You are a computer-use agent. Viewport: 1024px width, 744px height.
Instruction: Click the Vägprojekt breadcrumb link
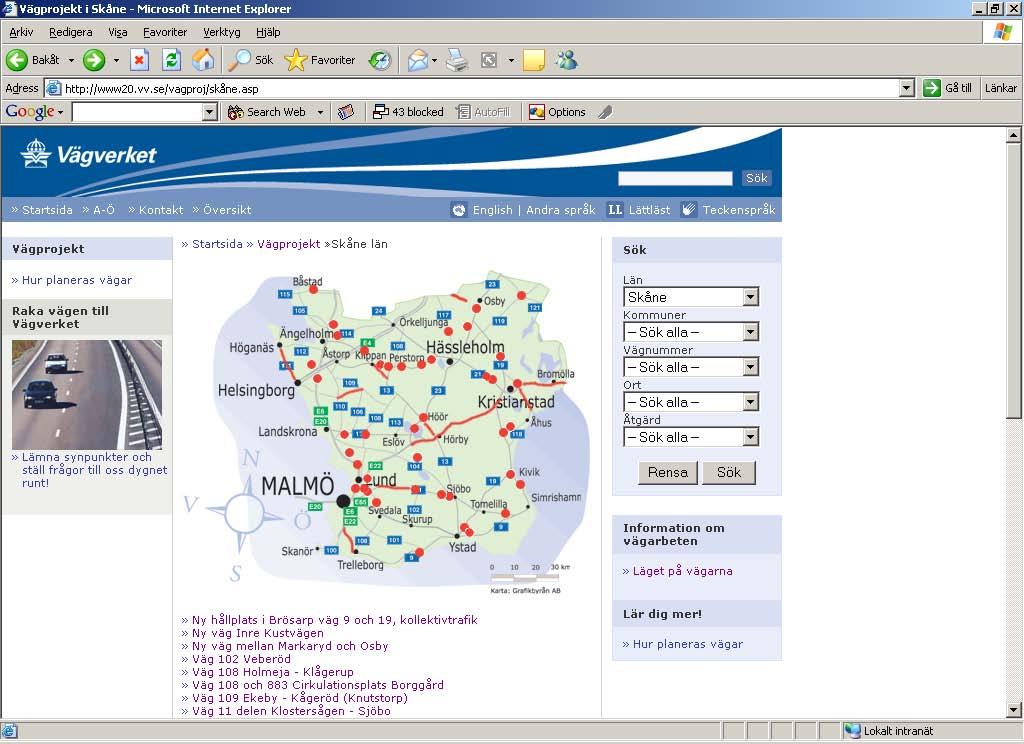(289, 244)
